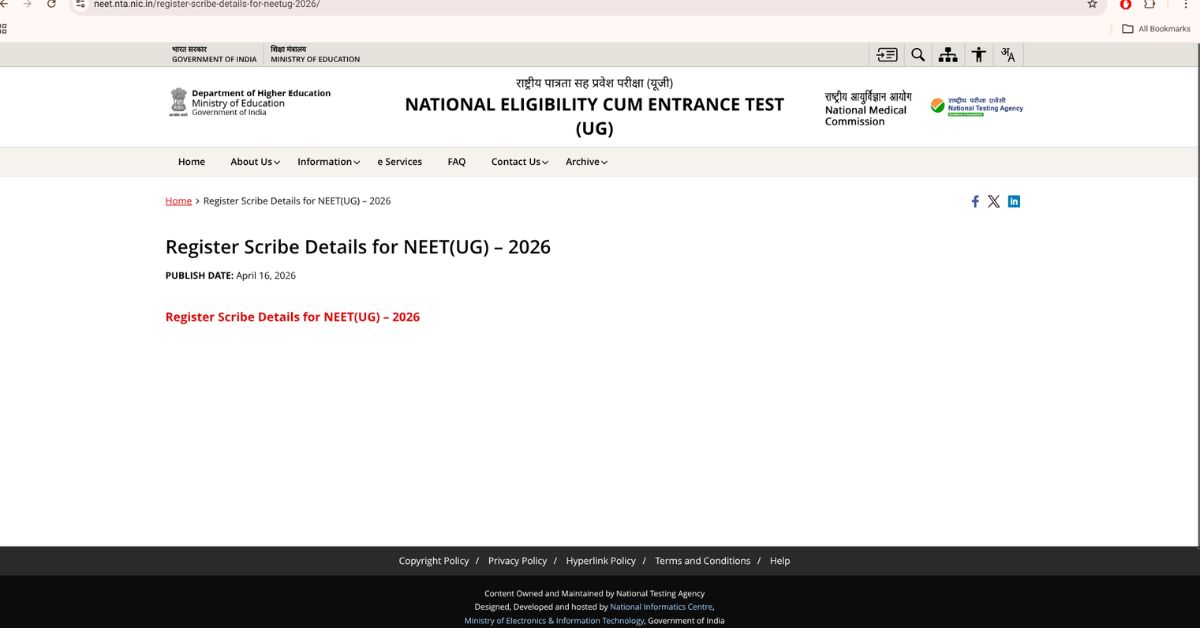Click the LinkedIn share icon
Image resolution: width=1200 pixels, height=628 pixels.
click(x=1013, y=201)
